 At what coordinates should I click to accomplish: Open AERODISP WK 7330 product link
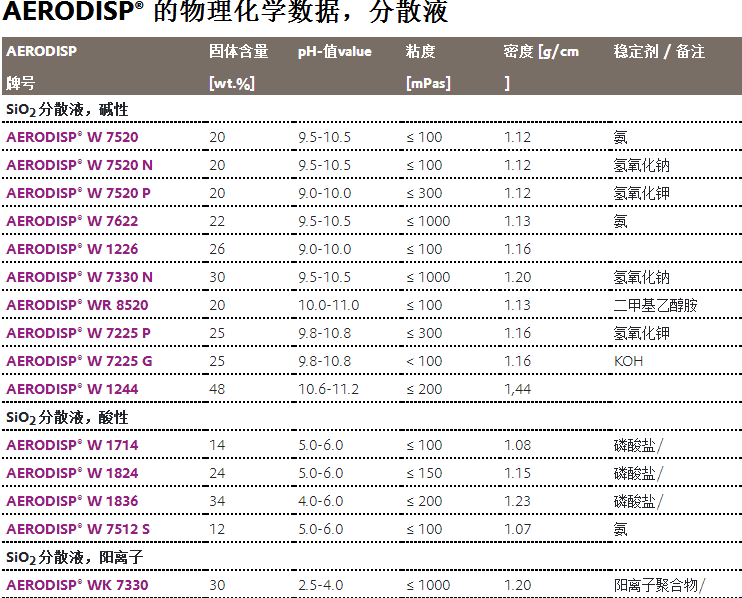tap(77, 585)
